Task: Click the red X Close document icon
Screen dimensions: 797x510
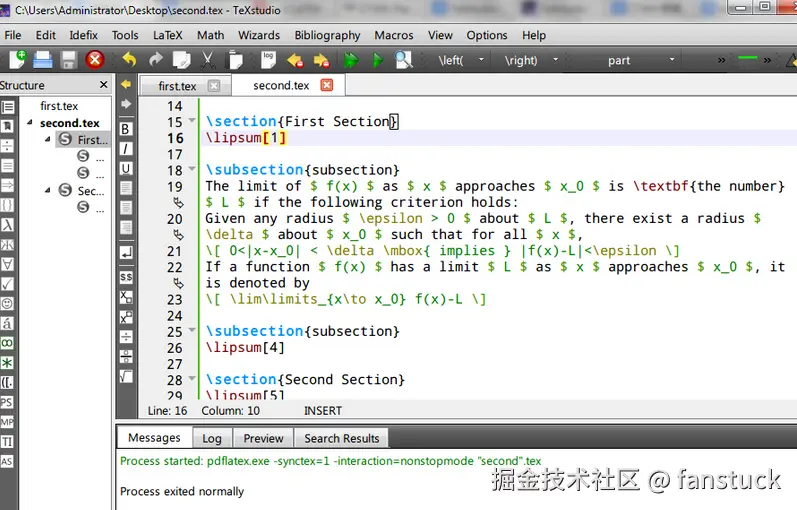Action: (95, 60)
